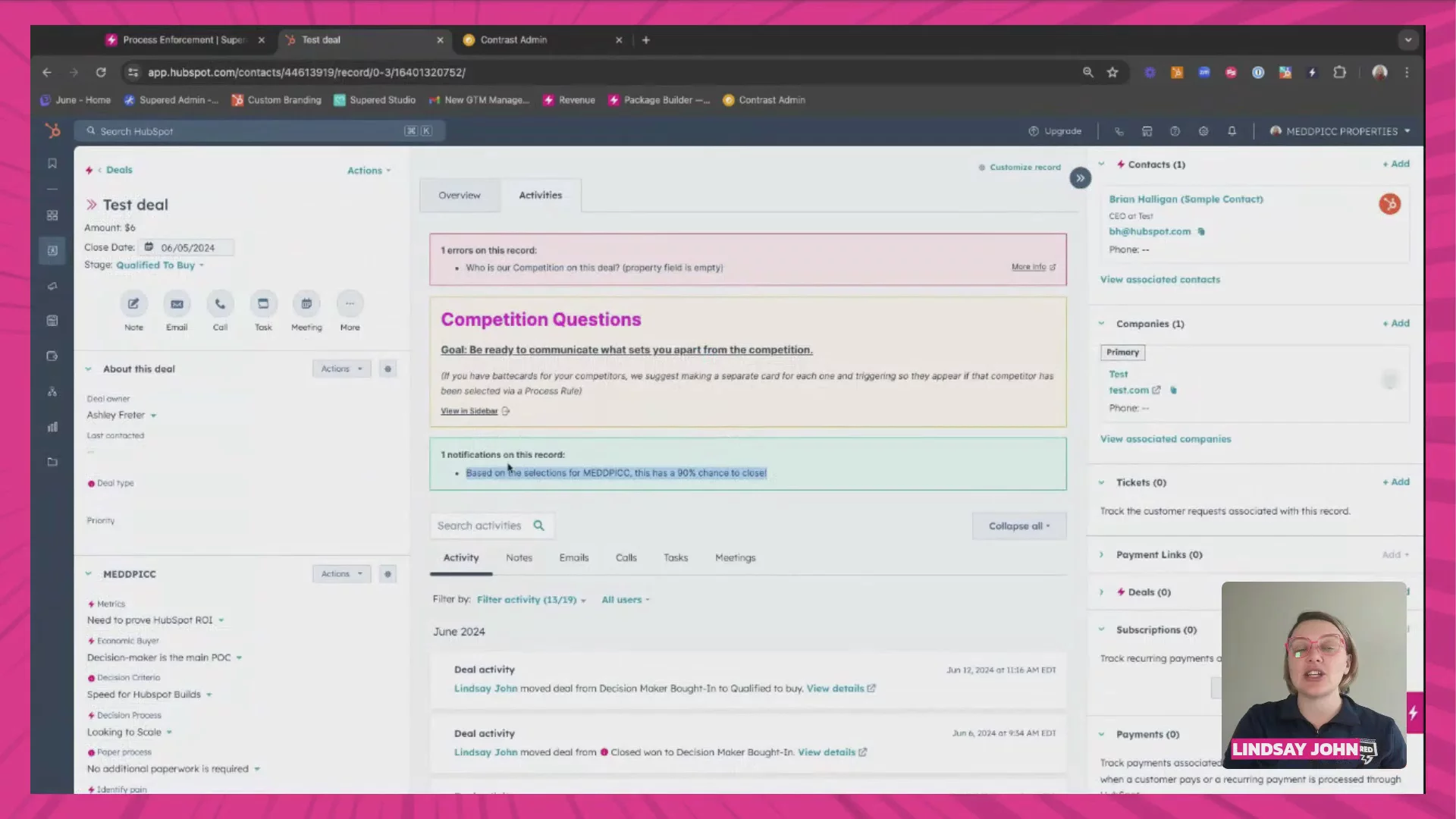
Task: Click gear icon in MEDDPICC card
Action: point(388,574)
